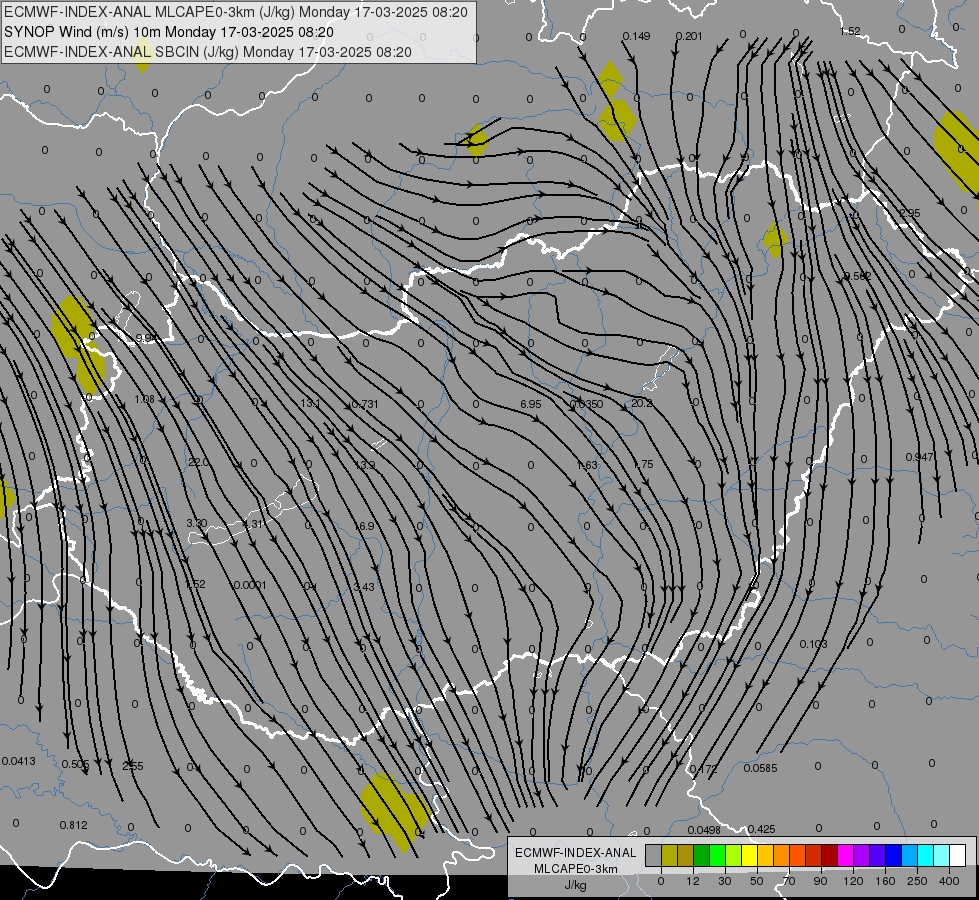
Task: Select the magenta legend swatch
Action: click(846, 855)
